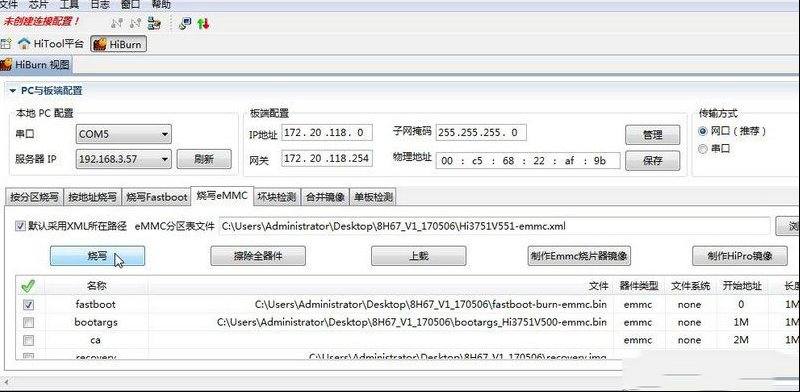The width and height of the screenshot is (800, 392).
Task: Open the 帮助 menu
Action: tap(161, 5)
